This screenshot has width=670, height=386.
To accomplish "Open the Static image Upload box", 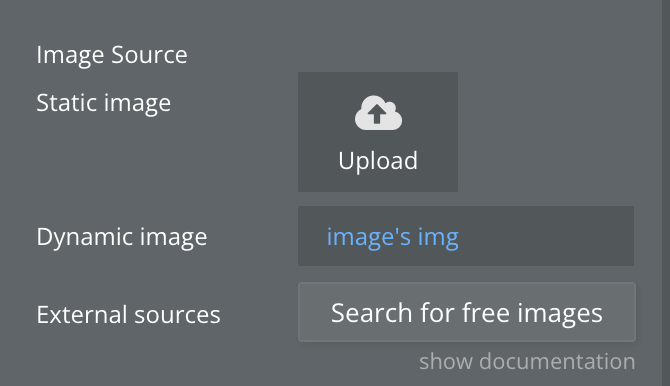I will 378,132.
